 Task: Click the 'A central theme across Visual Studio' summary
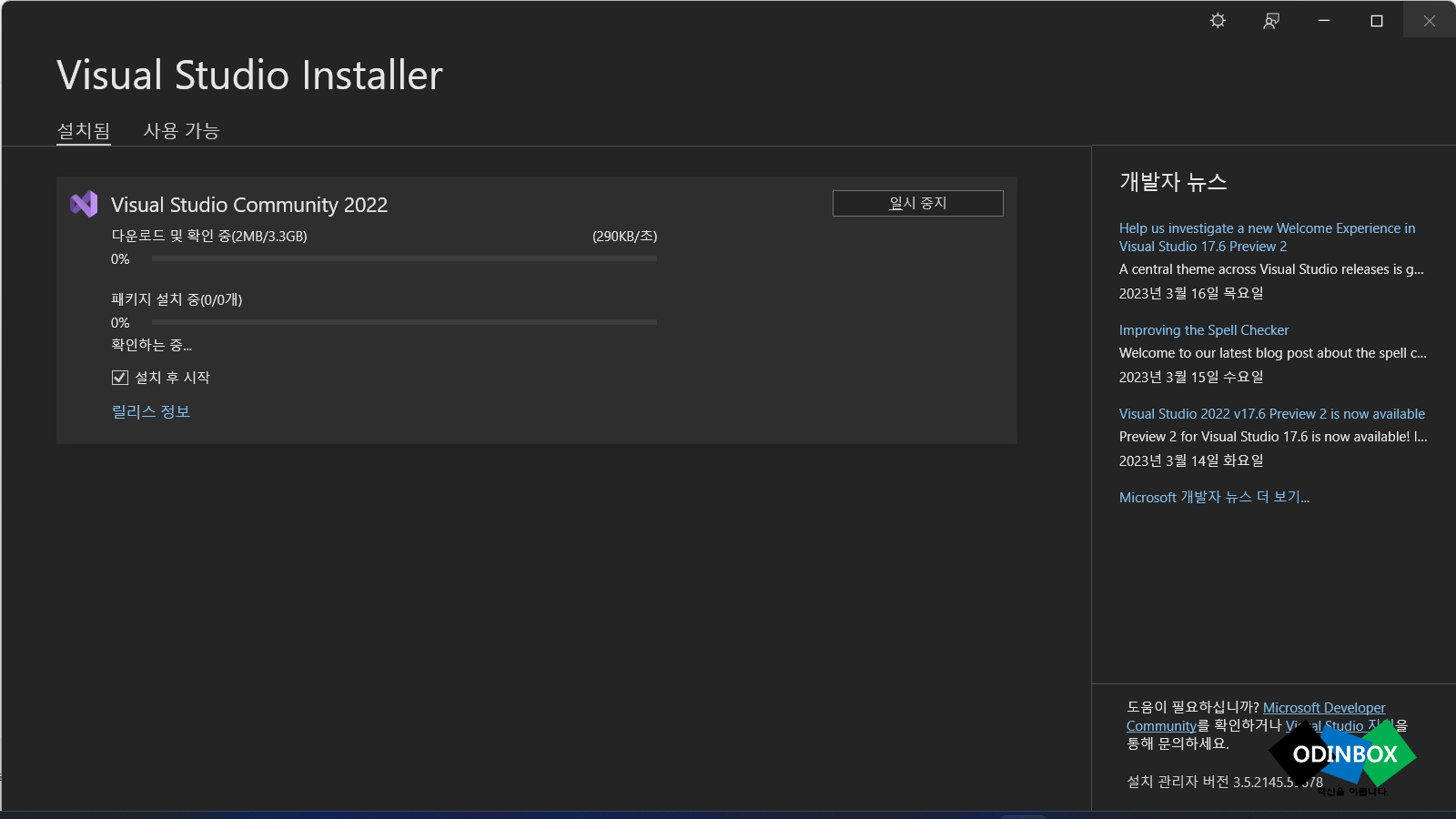(1271, 269)
